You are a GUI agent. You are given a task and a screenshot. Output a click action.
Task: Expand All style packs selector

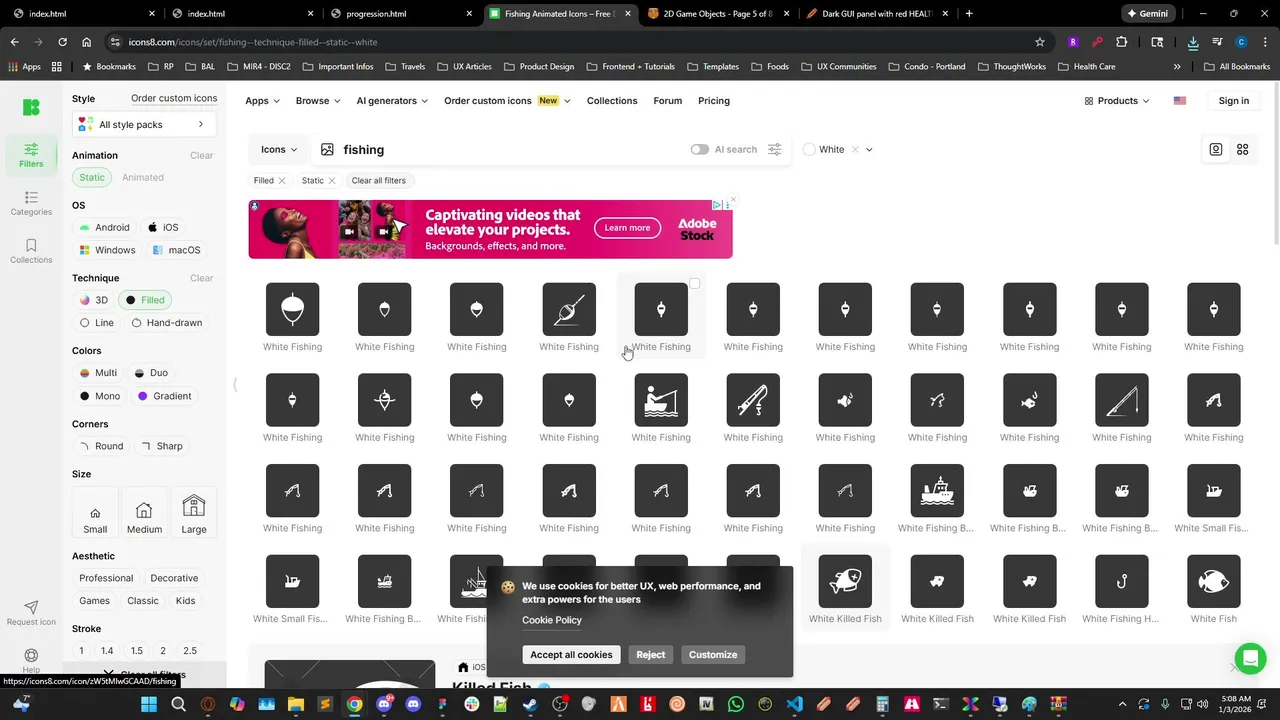[144, 124]
